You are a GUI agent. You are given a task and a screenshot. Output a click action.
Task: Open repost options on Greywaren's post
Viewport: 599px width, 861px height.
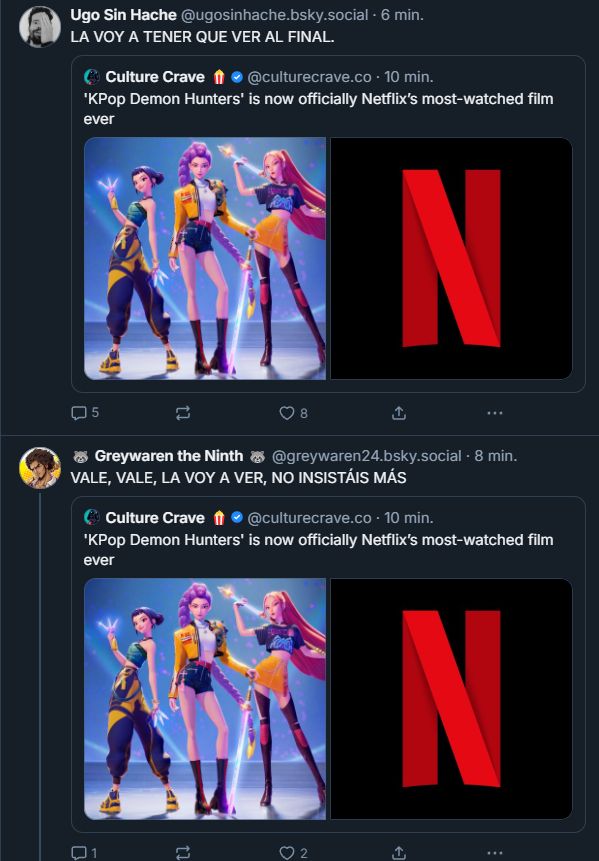point(182,852)
